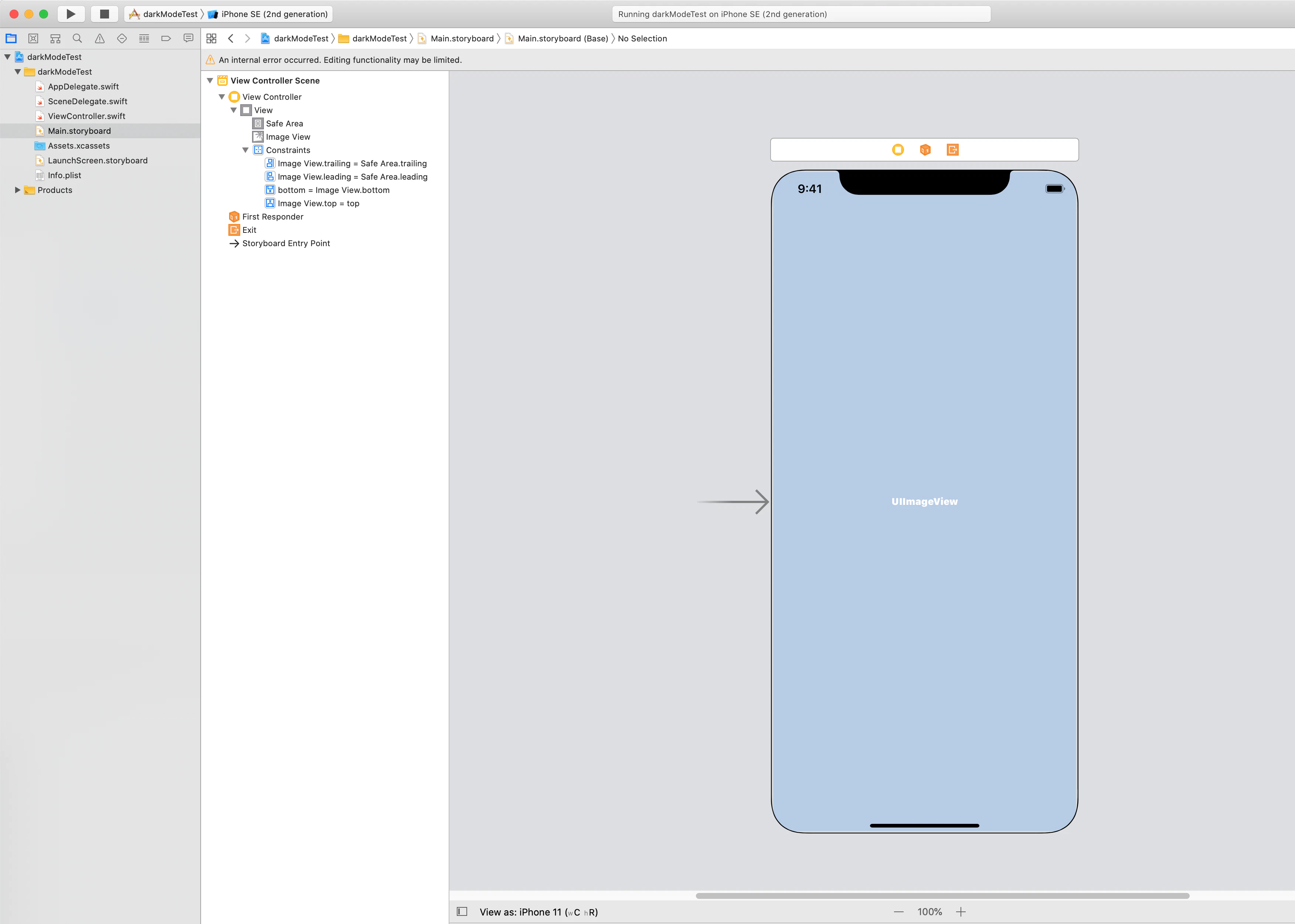Open the Test navigator

[x=122, y=39]
